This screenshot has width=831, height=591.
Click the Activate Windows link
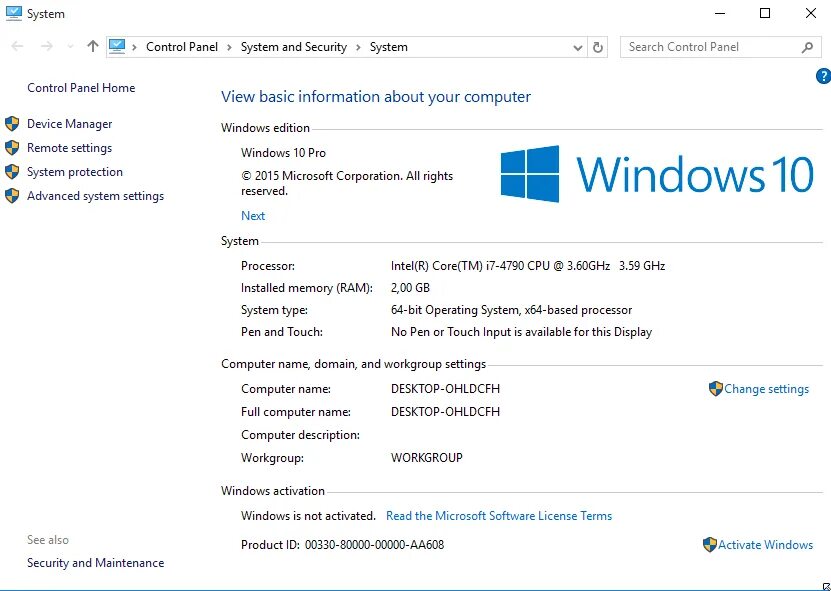(765, 545)
